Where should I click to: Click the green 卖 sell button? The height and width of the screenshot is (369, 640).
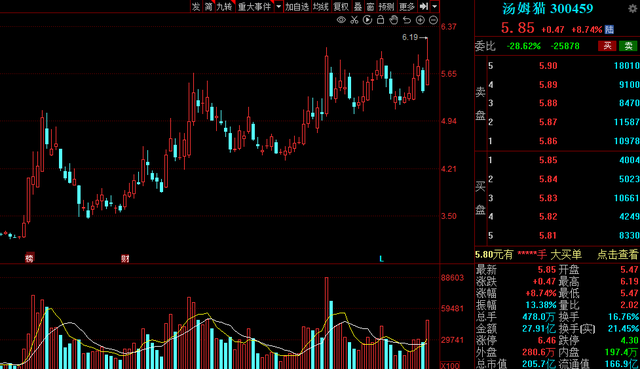coord(628,46)
